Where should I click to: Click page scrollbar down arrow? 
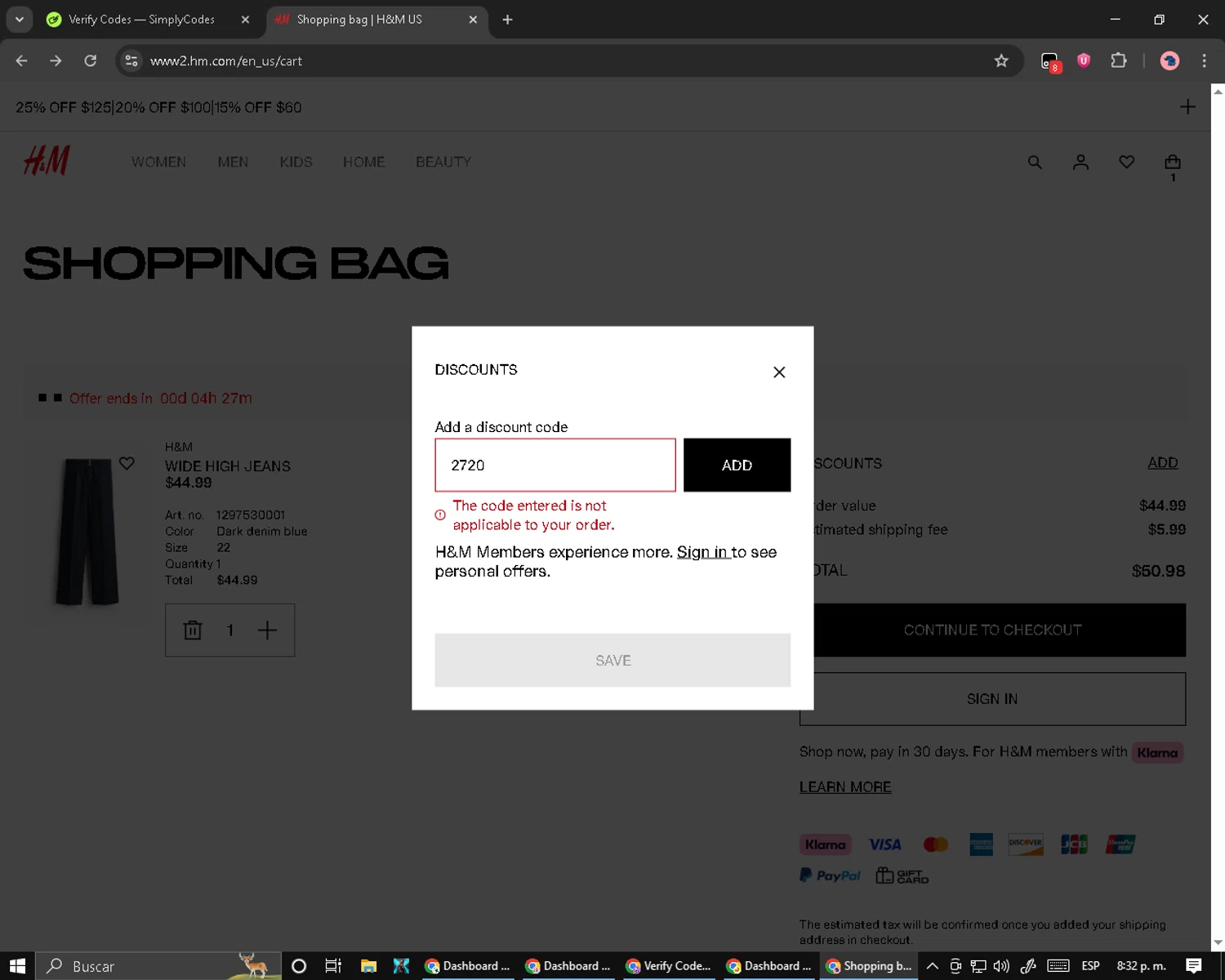tap(1218, 942)
